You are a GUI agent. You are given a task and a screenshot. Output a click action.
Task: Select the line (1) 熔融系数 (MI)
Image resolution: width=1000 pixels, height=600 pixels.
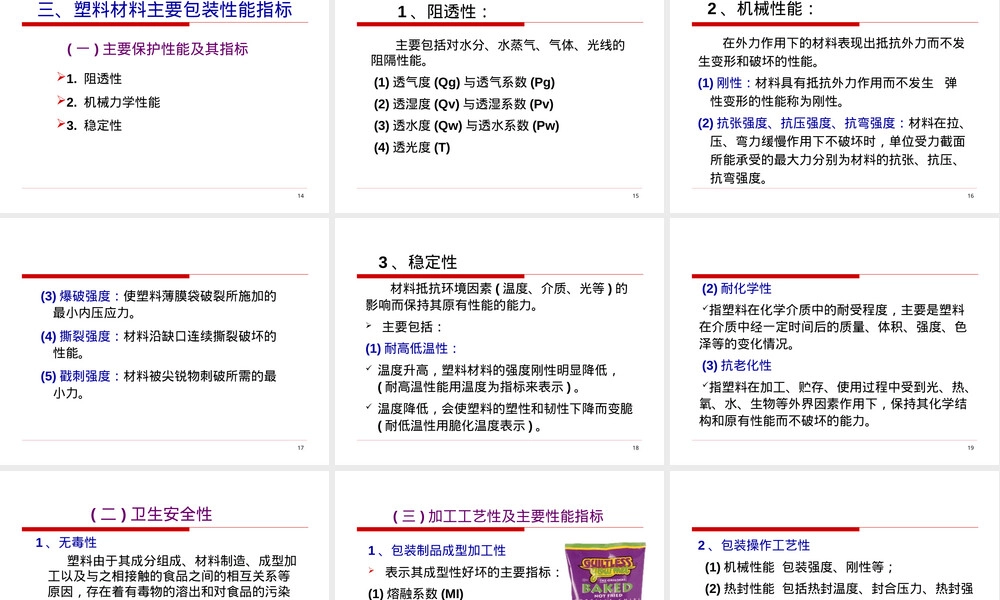pyautogui.click(x=416, y=594)
